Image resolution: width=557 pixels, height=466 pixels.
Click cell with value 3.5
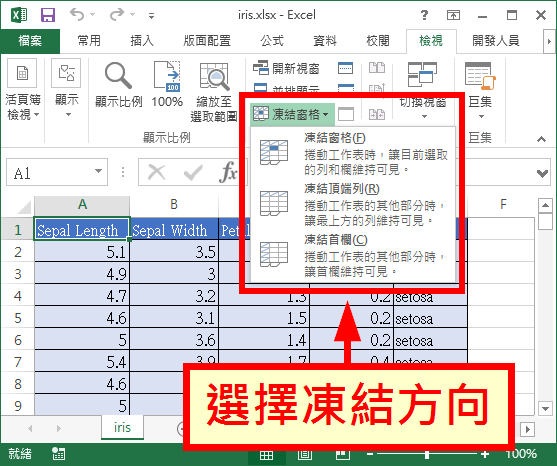pos(174,252)
